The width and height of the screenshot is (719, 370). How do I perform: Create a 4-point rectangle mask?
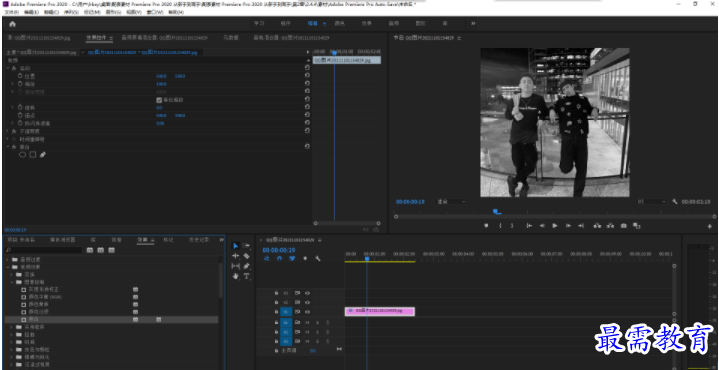[x=33, y=155]
